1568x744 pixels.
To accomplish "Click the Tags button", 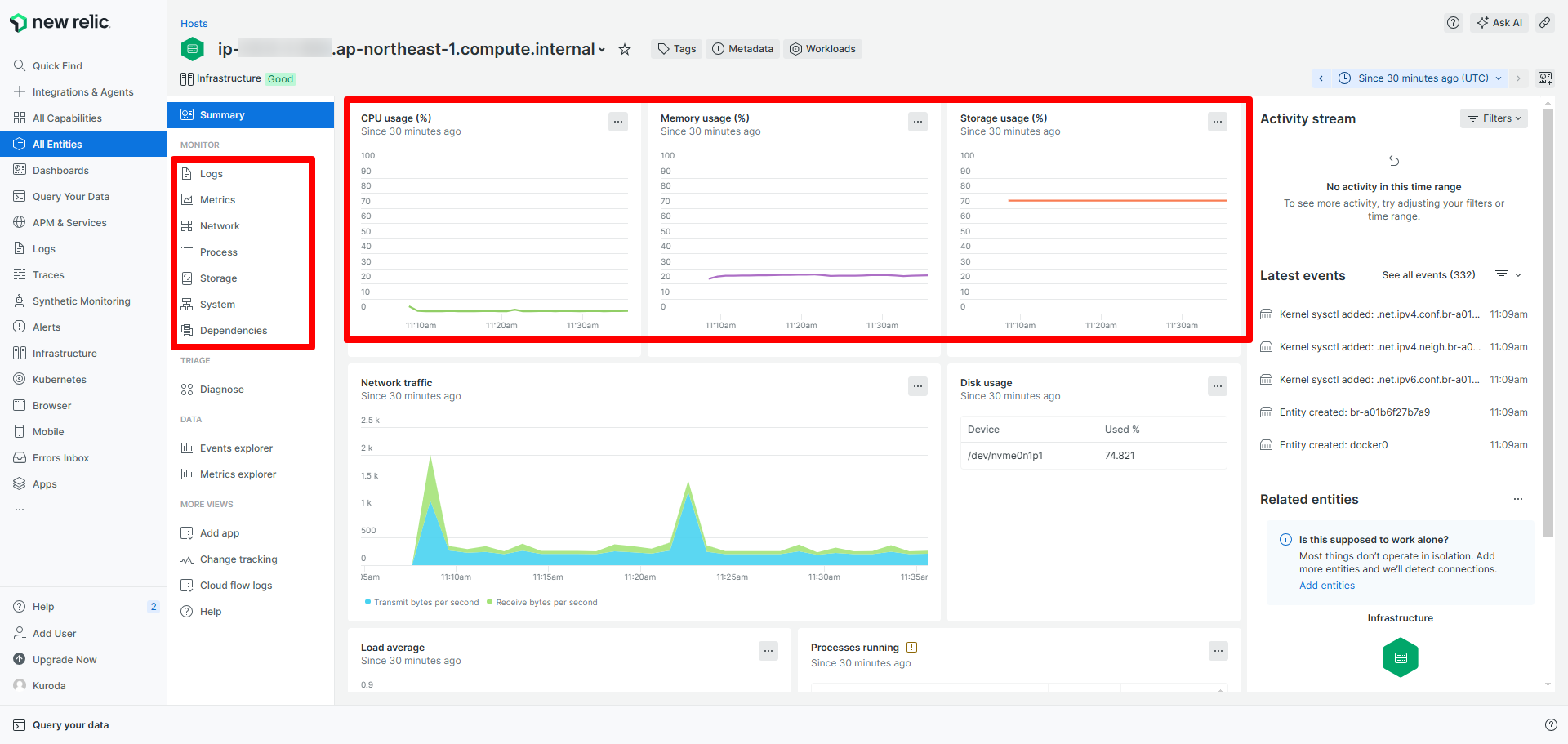I will point(677,49).
